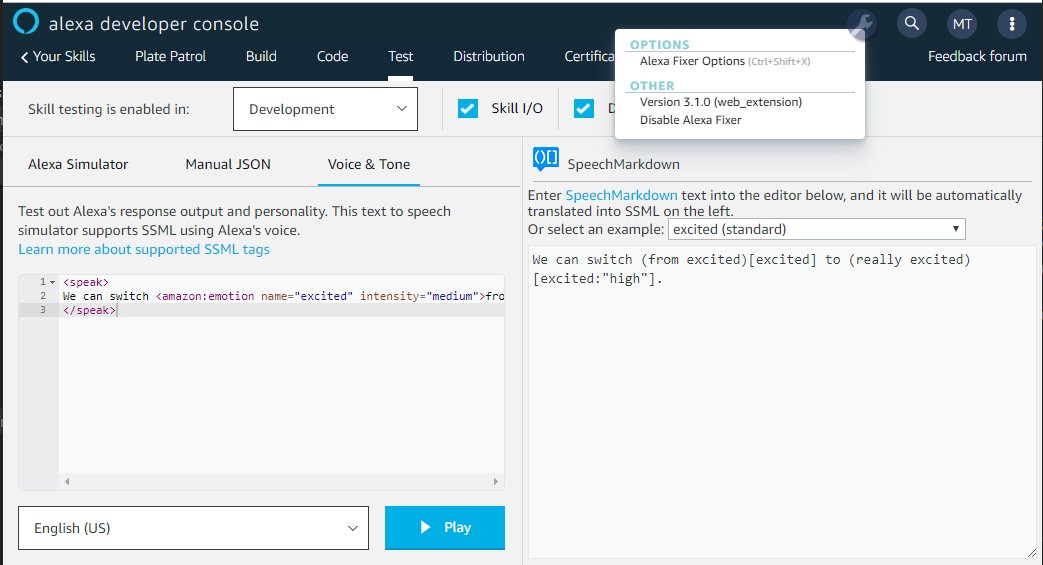The height and width of the screenshot is (565, 1043).
Task: Open the SpeechMarkdown hyperlink
Action: click(x=621, y=196)
